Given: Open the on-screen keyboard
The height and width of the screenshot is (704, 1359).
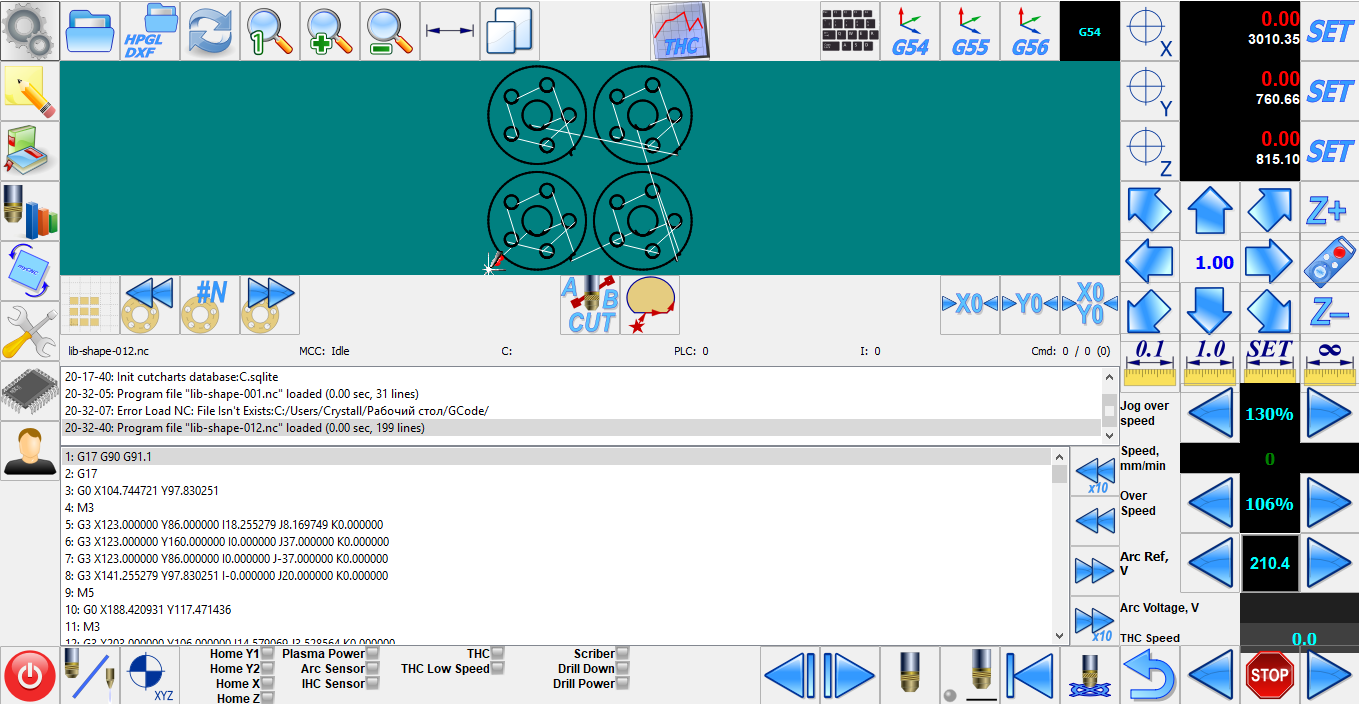Looking at the screenshot, I should 850,31.
